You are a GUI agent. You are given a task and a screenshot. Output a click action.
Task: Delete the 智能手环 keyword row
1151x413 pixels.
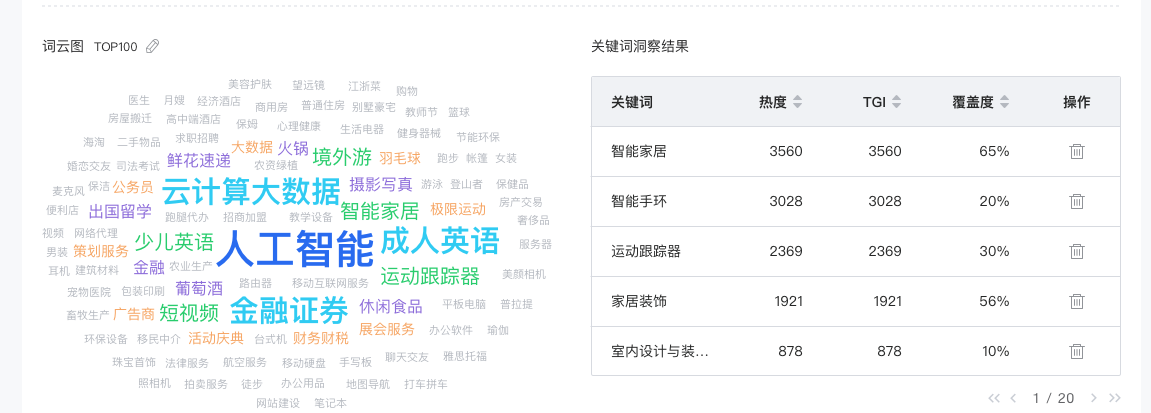pos(1076,201)
